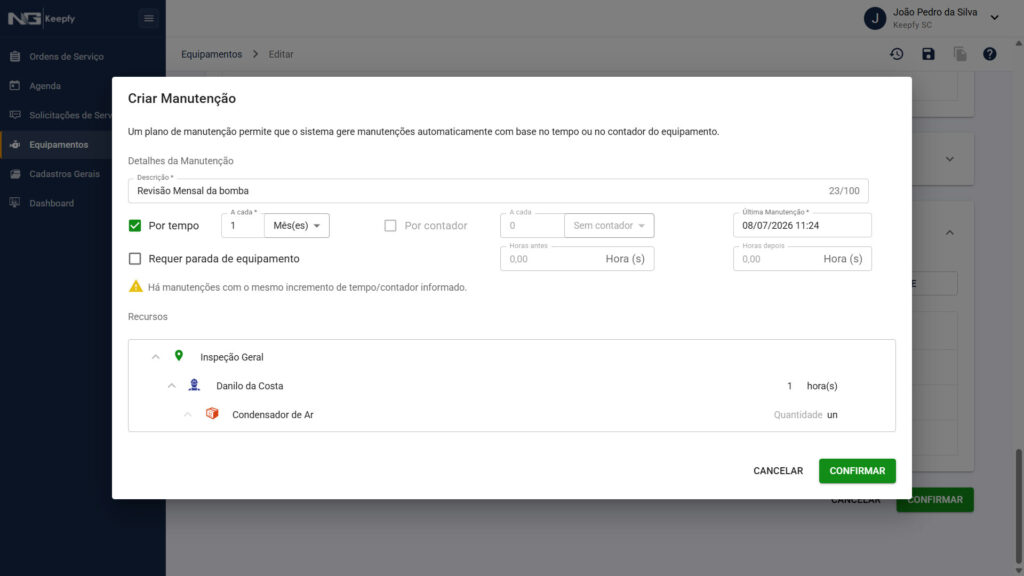Click the green location pin icon
Image resolution: width=1024 pixels, height=576 pixels.
178,356
